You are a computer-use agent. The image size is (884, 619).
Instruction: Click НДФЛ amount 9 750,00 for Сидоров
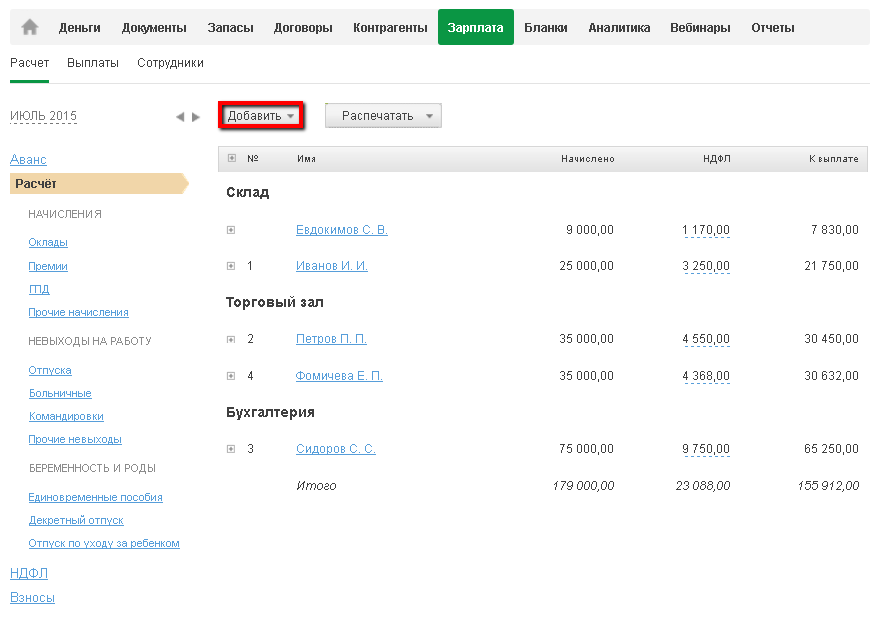706,449
